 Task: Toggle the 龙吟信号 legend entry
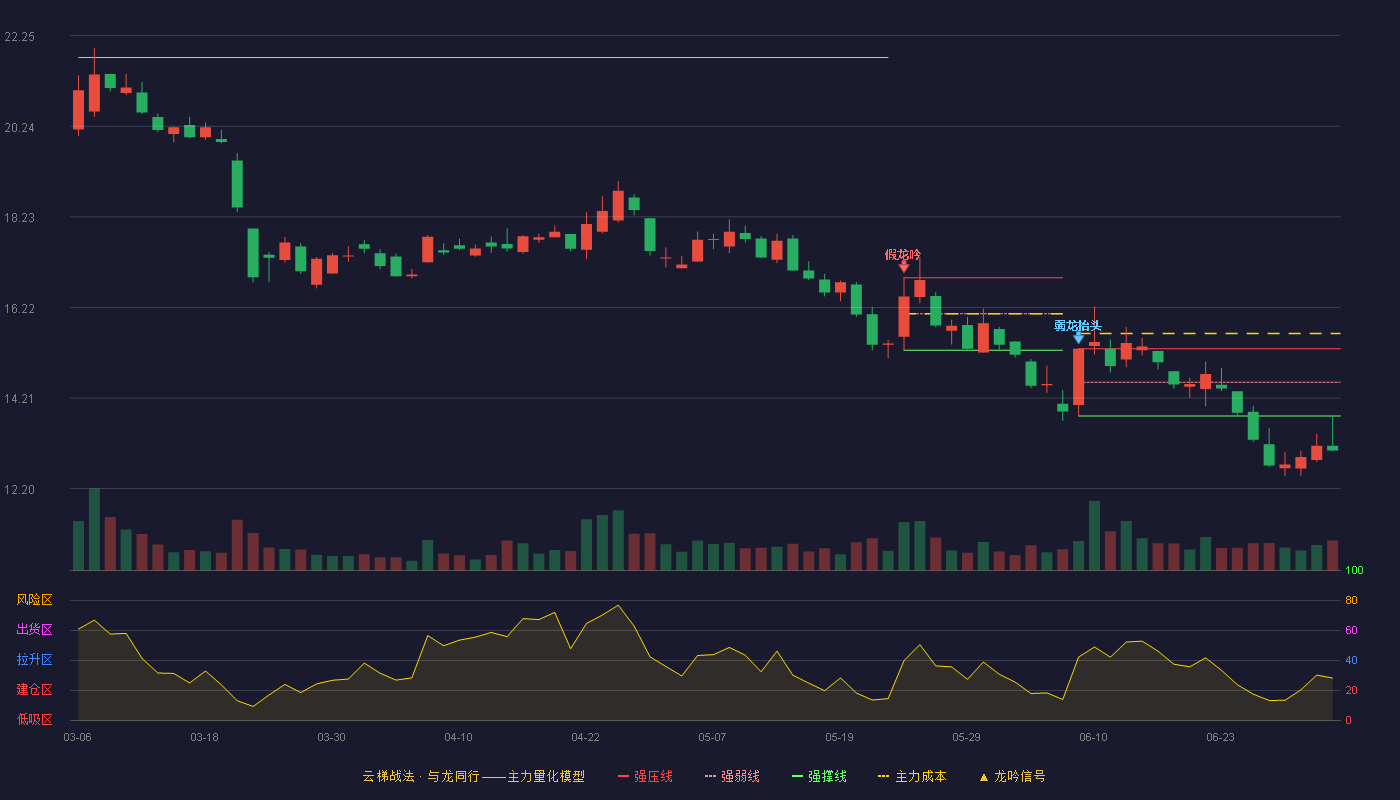click(1011, 776)
